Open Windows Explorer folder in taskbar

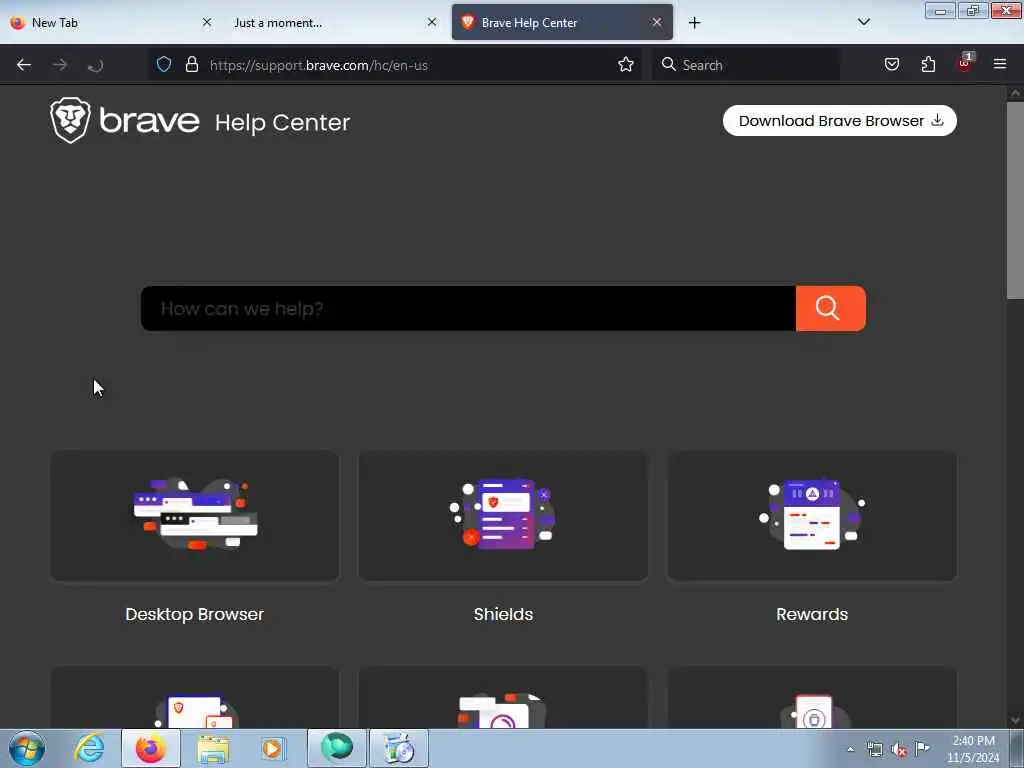[x=213, y=748]
